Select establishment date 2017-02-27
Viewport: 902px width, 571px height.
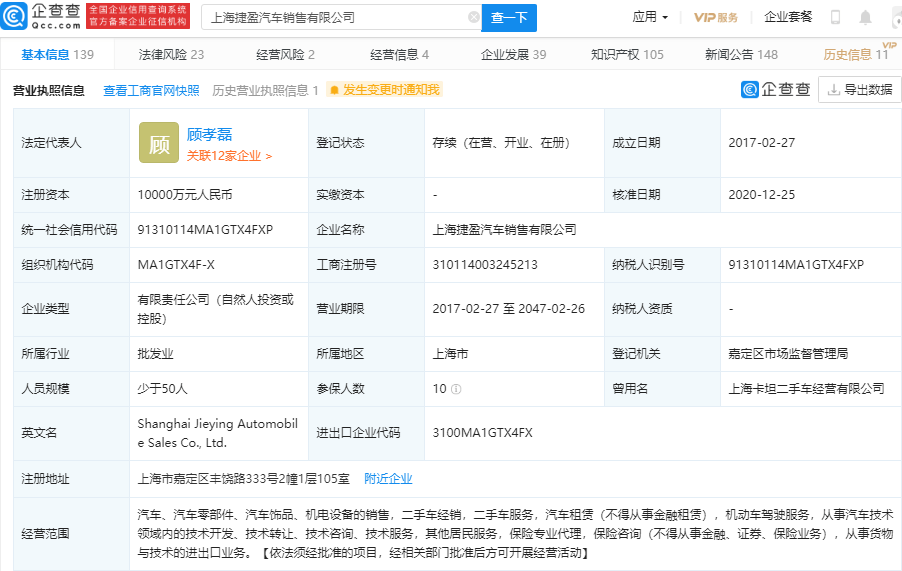762,143
